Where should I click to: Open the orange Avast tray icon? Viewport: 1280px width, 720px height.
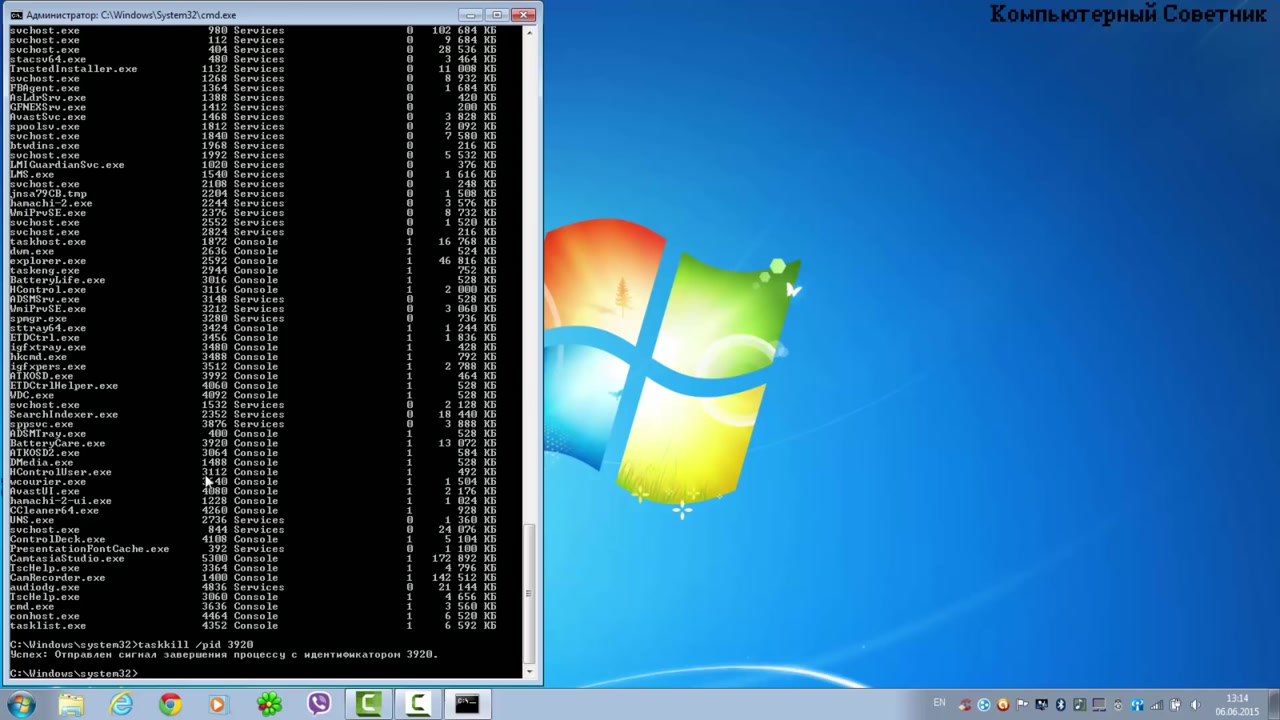(1003, 705)
